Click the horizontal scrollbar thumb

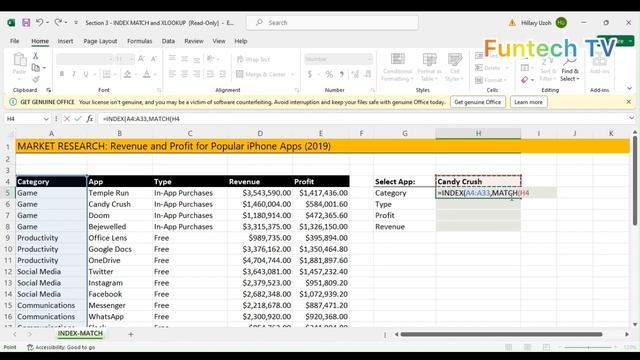(501, 334)
